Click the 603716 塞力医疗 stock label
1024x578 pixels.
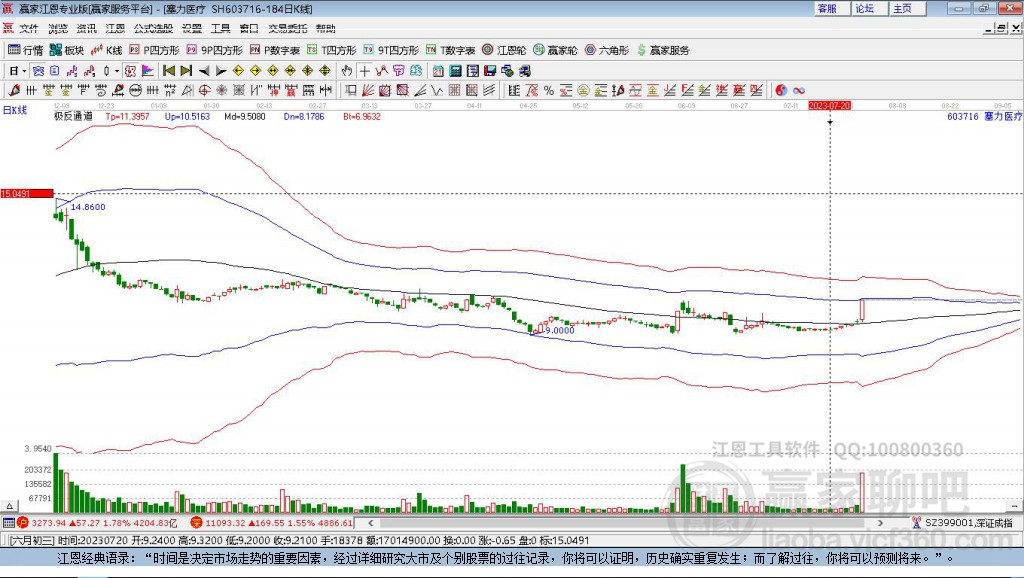point(984,116)
